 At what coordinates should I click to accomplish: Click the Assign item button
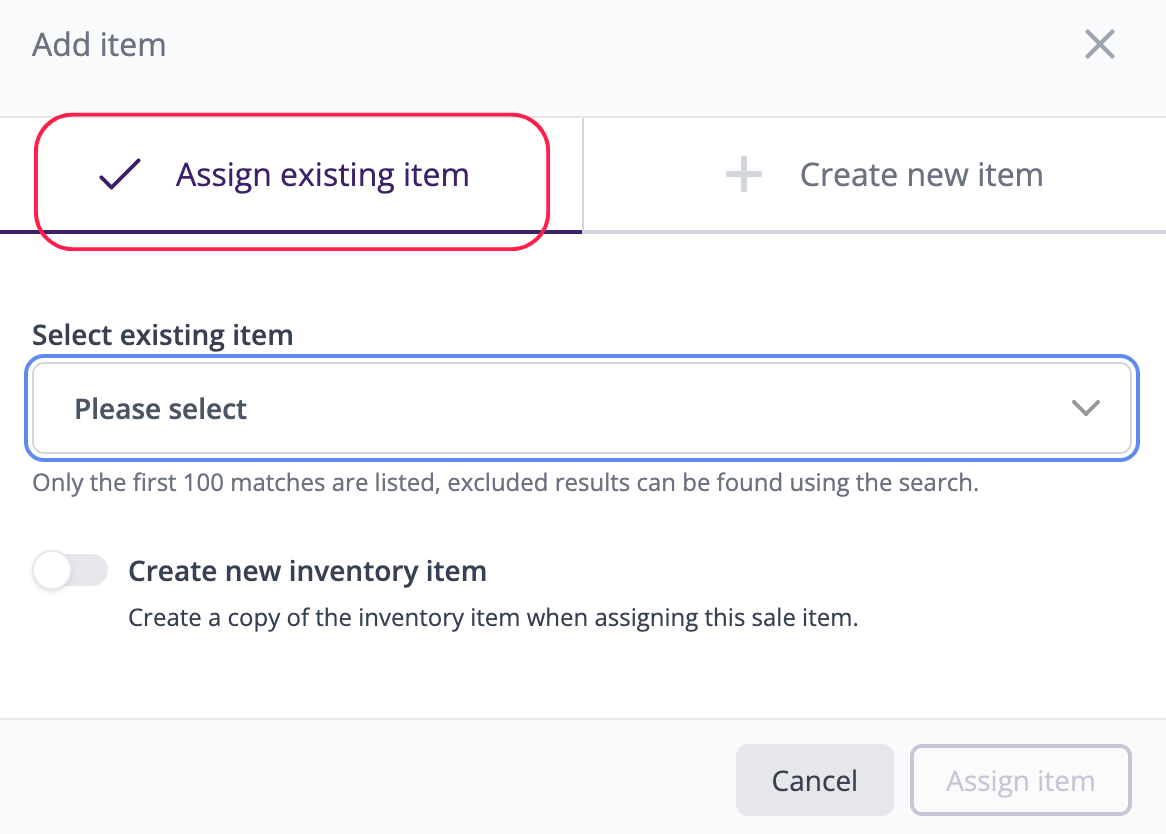click(x=1020, y=781)
